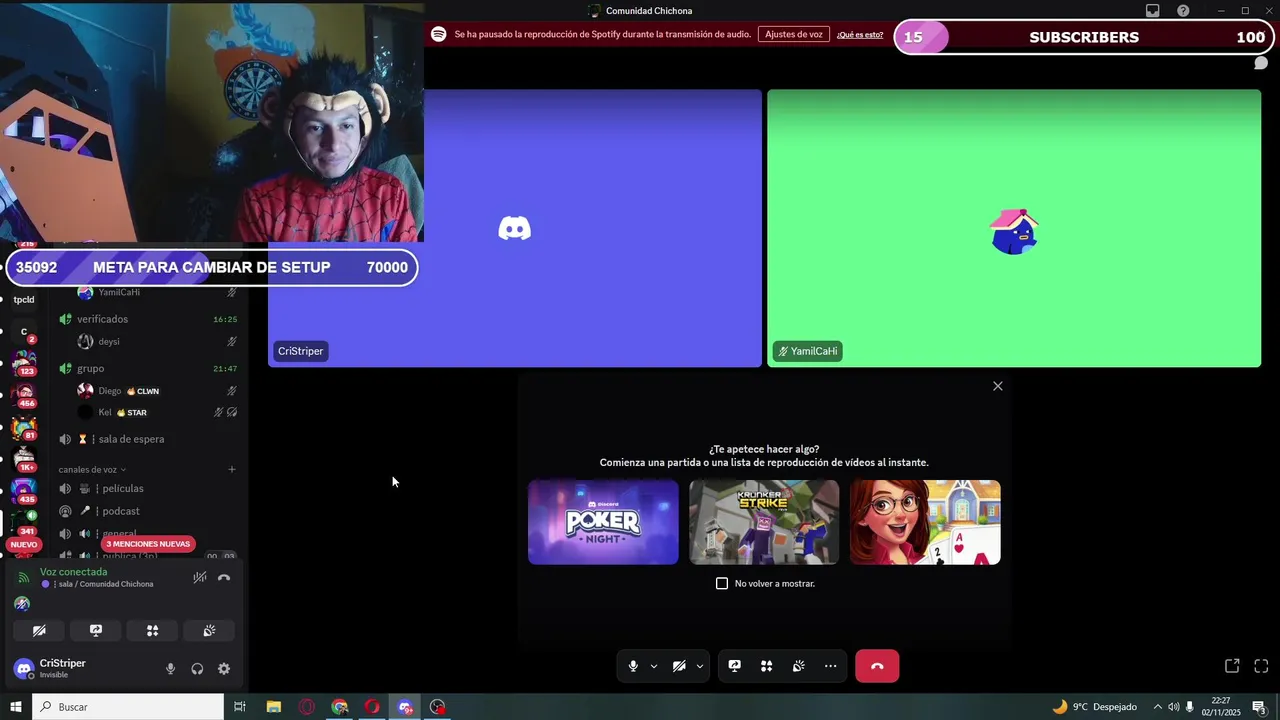Toggle noise suppression in voice connected panel
Viewport: 1280px width, 720px height.
tap(200, 577)
